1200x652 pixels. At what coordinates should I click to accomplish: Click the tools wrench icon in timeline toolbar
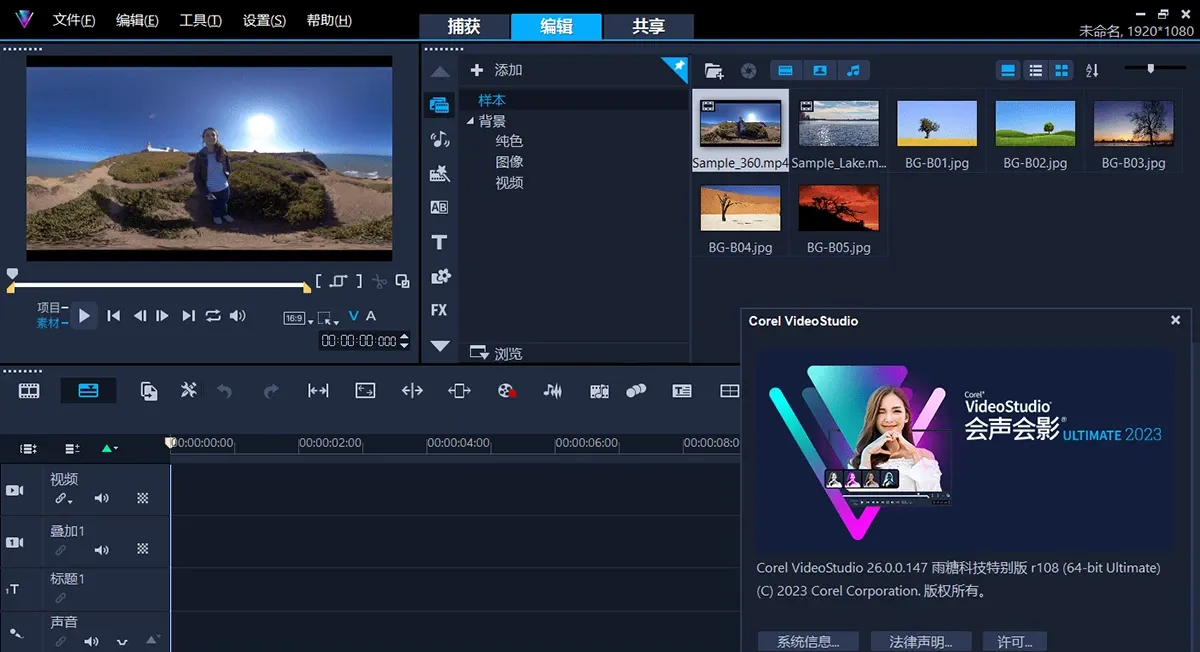(x=188, y=391)
